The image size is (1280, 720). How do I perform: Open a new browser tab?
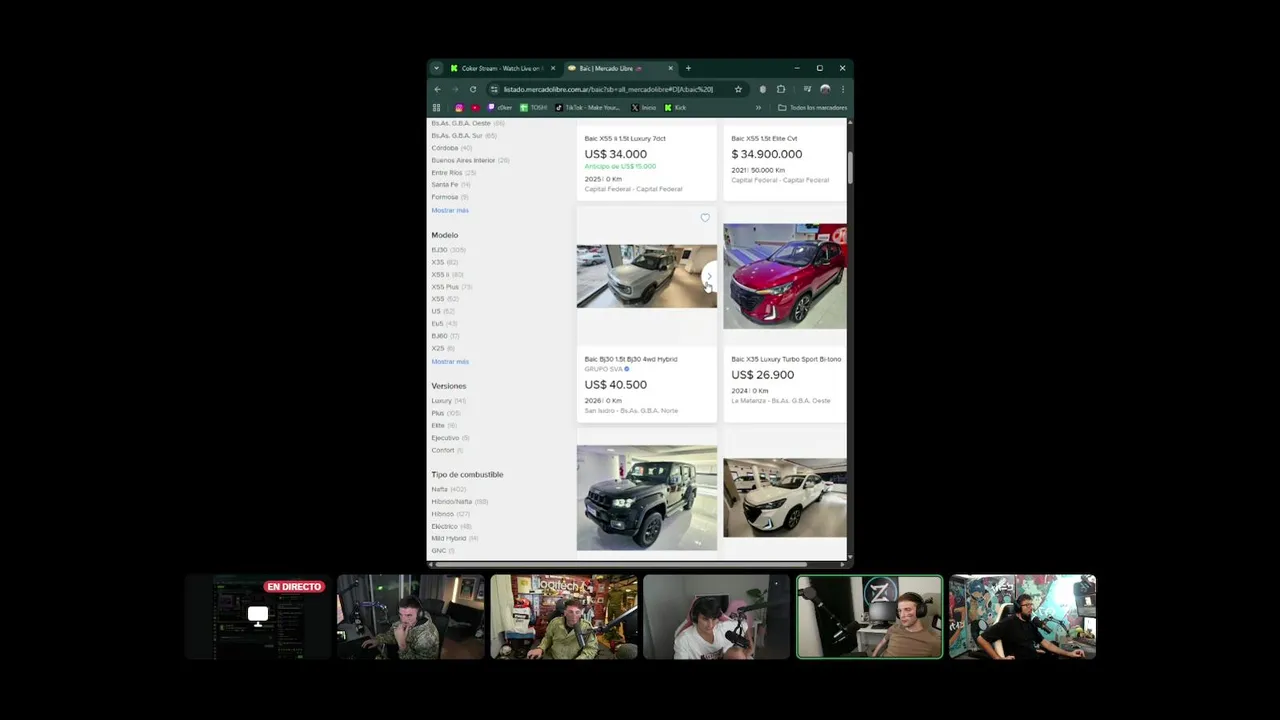tap(688, 68)
